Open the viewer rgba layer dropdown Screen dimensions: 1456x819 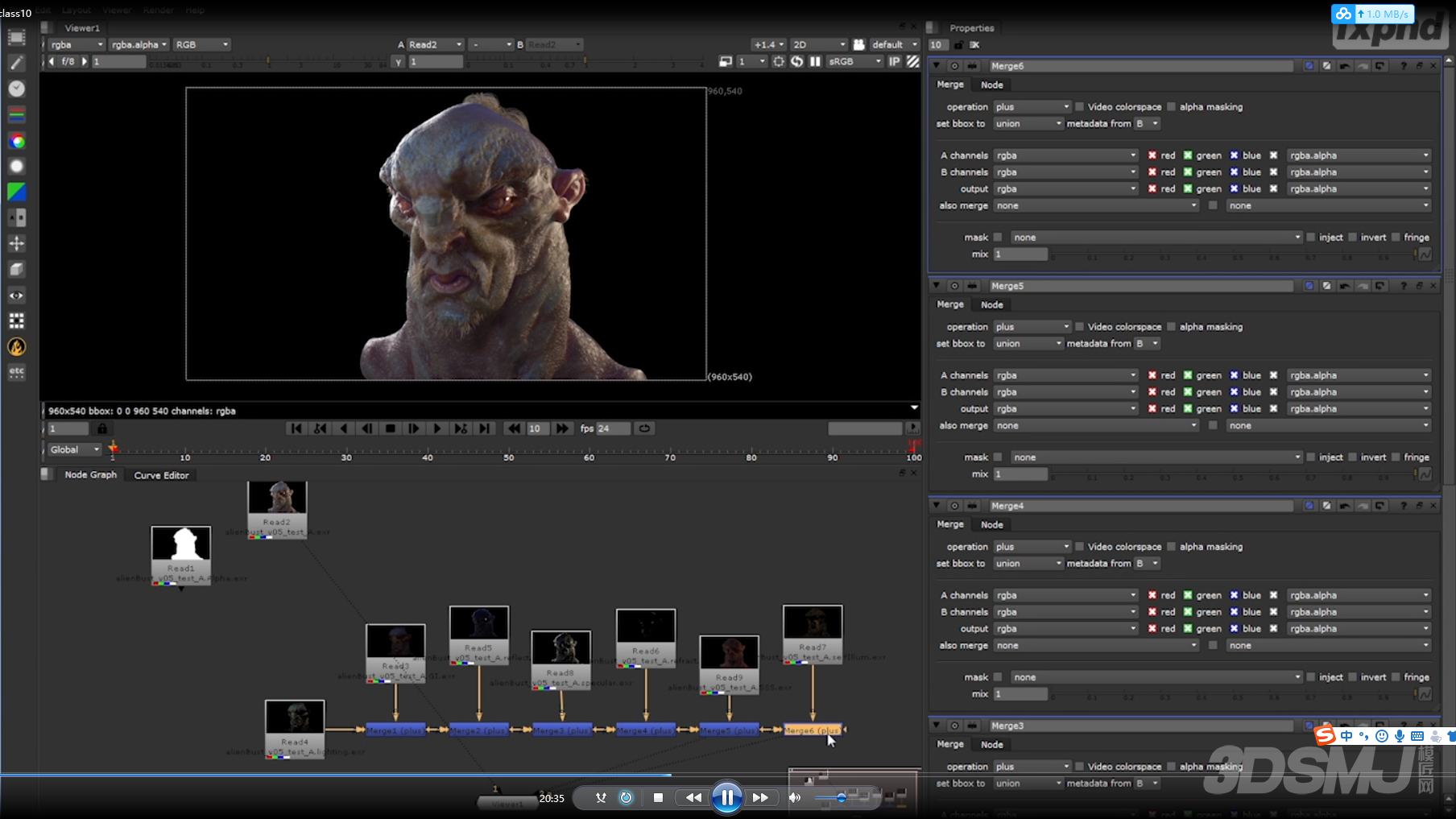77,44
